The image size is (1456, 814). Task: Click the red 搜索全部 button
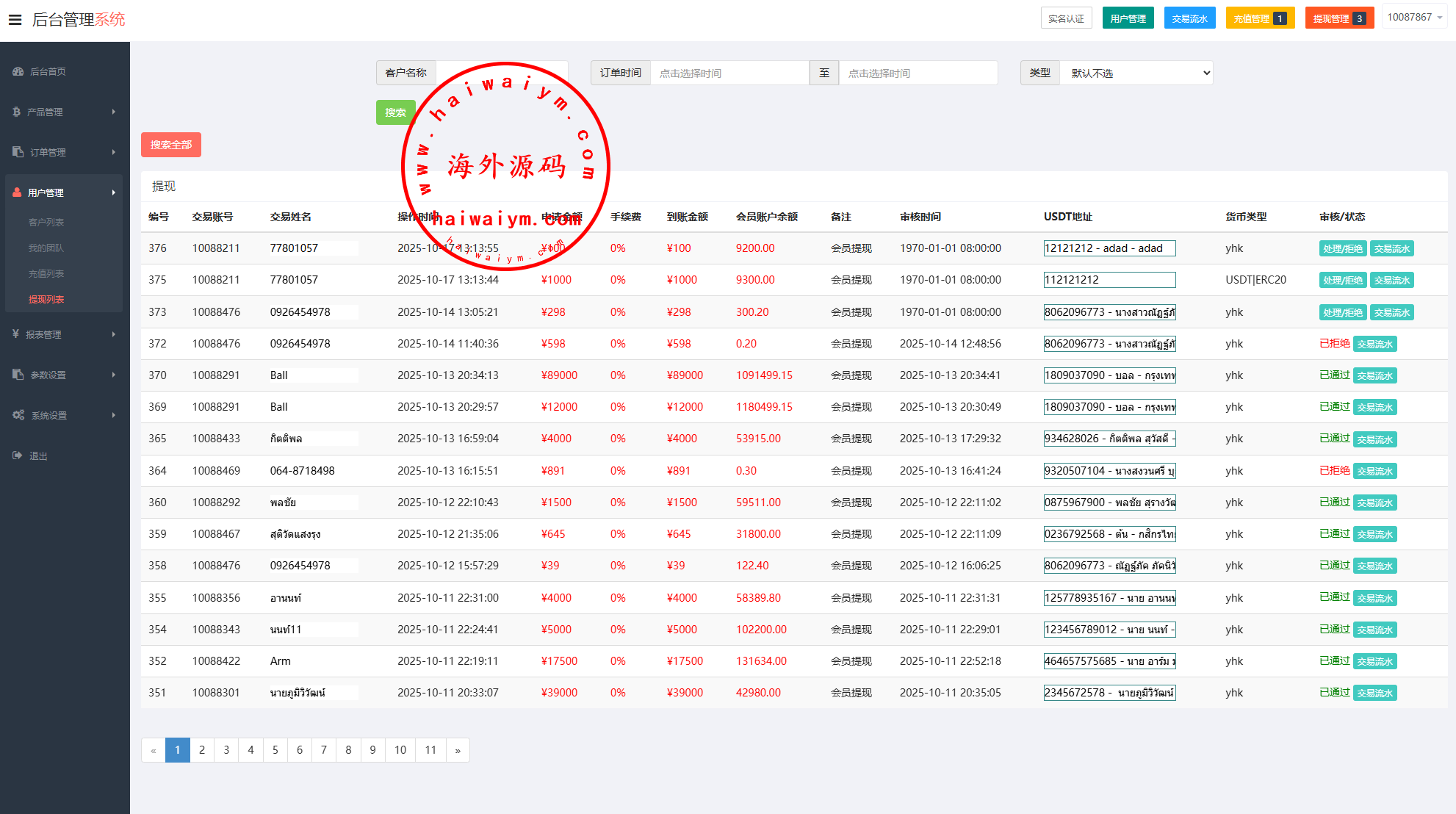(171, 145)
